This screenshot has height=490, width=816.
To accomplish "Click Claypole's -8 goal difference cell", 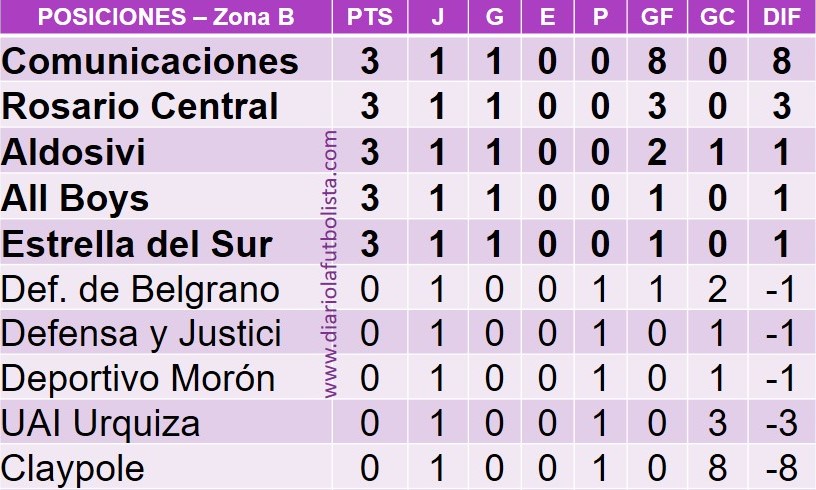I will [780, 467].
